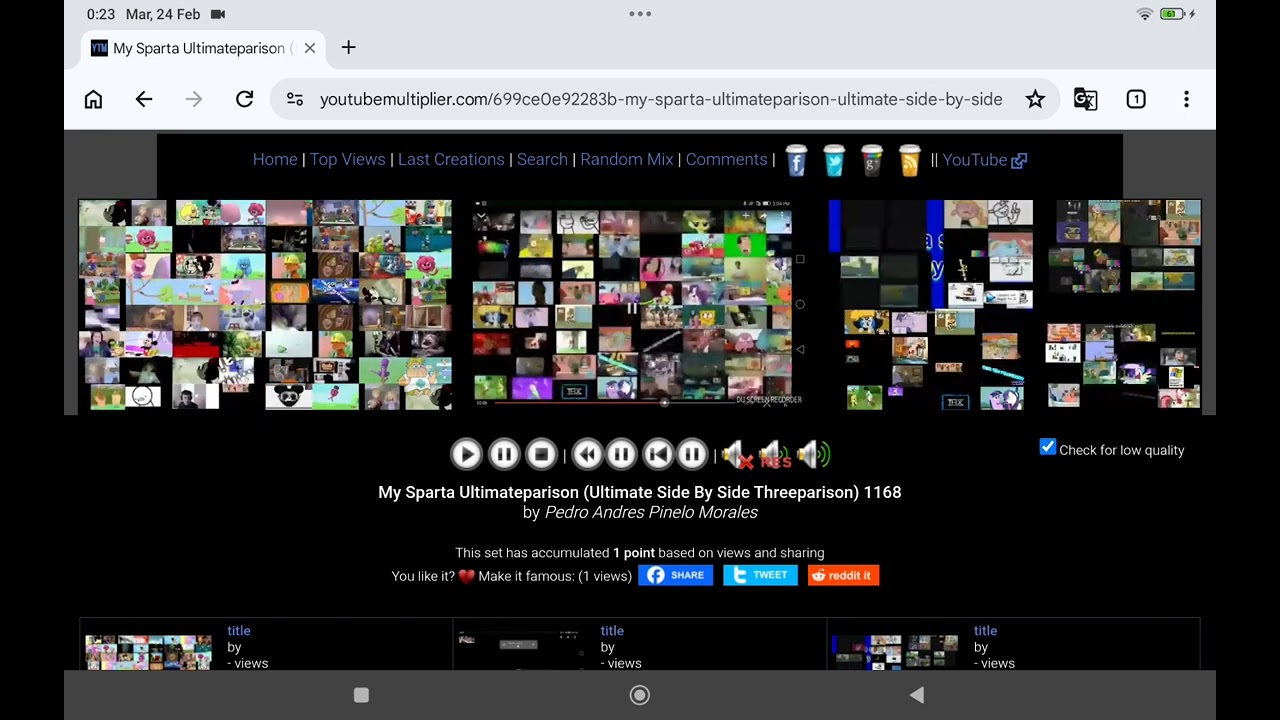This screenshot has width=1280, height=720.
Task: Click the third video collage player
Action: click(x=1015, y=305)
